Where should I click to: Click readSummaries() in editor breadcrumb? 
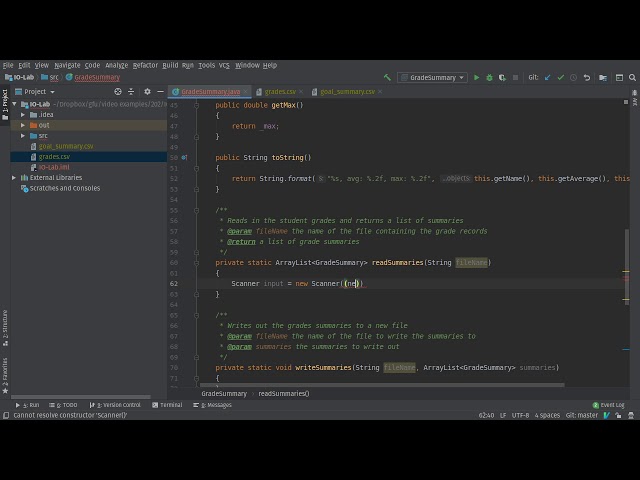pos(284,393)
